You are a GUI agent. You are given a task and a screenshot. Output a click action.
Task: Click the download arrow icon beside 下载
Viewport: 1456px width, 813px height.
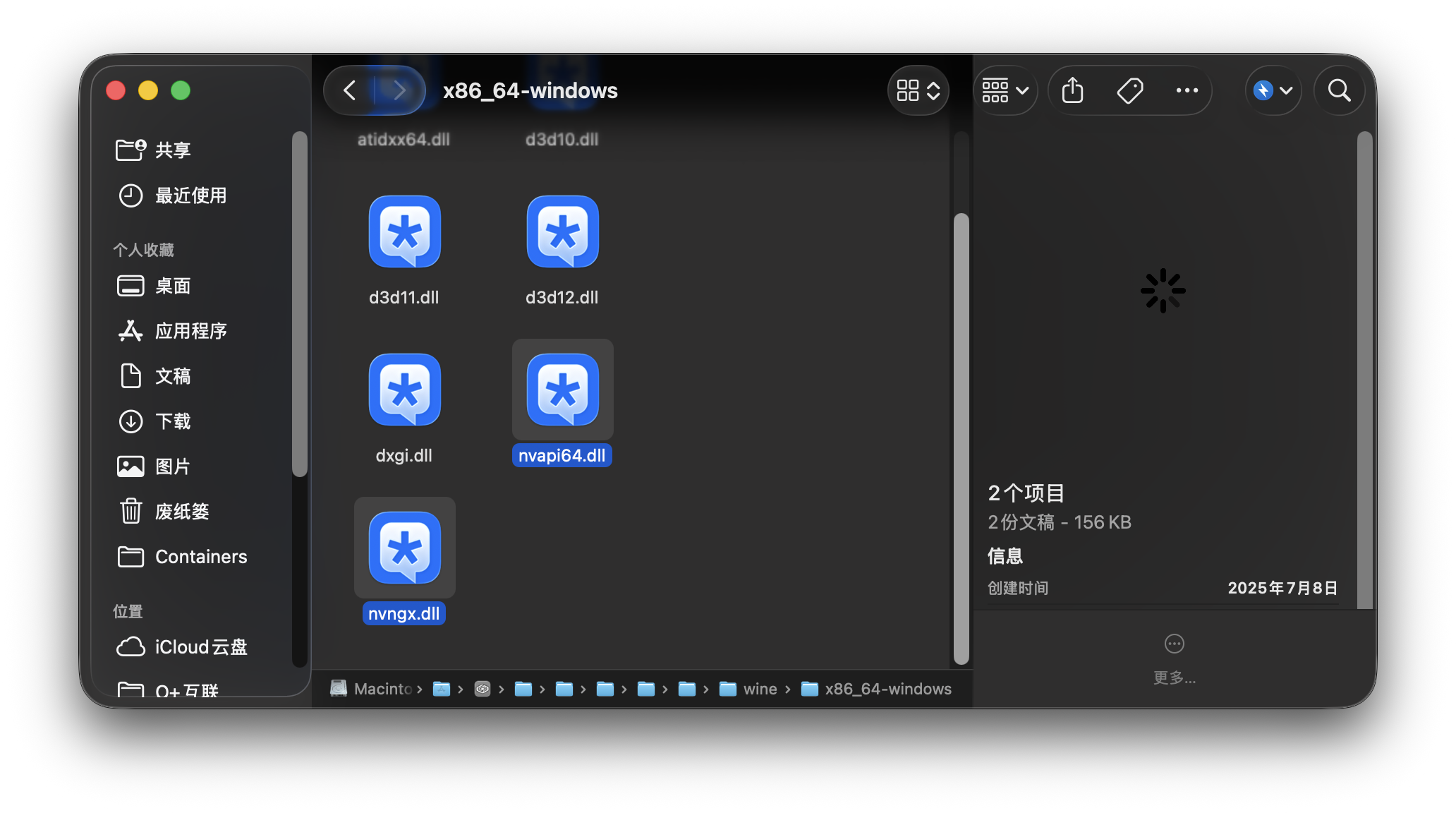[x=131, y=421]
